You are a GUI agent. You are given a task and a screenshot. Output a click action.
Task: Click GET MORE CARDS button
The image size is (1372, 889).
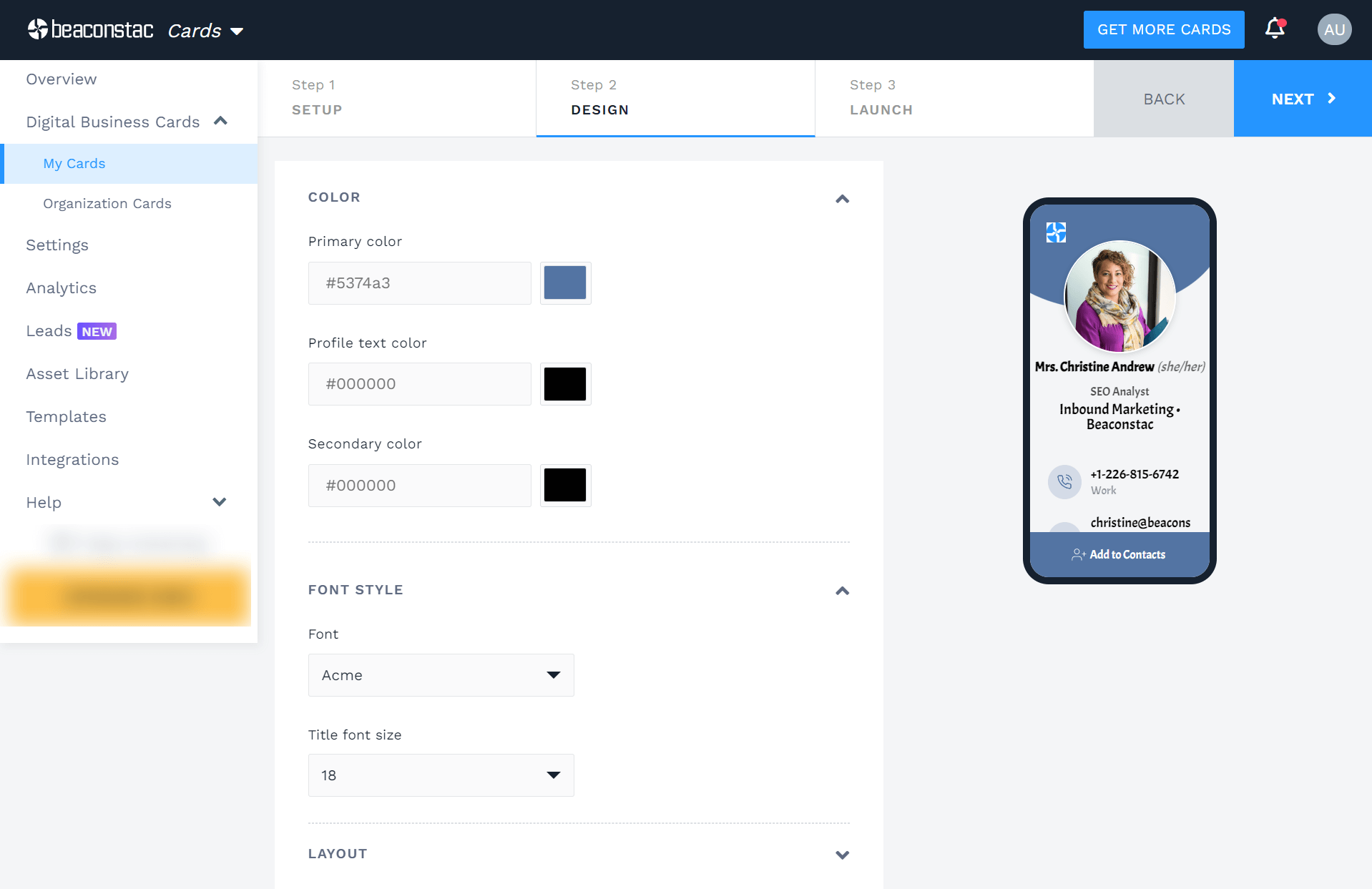[1164, 30]
